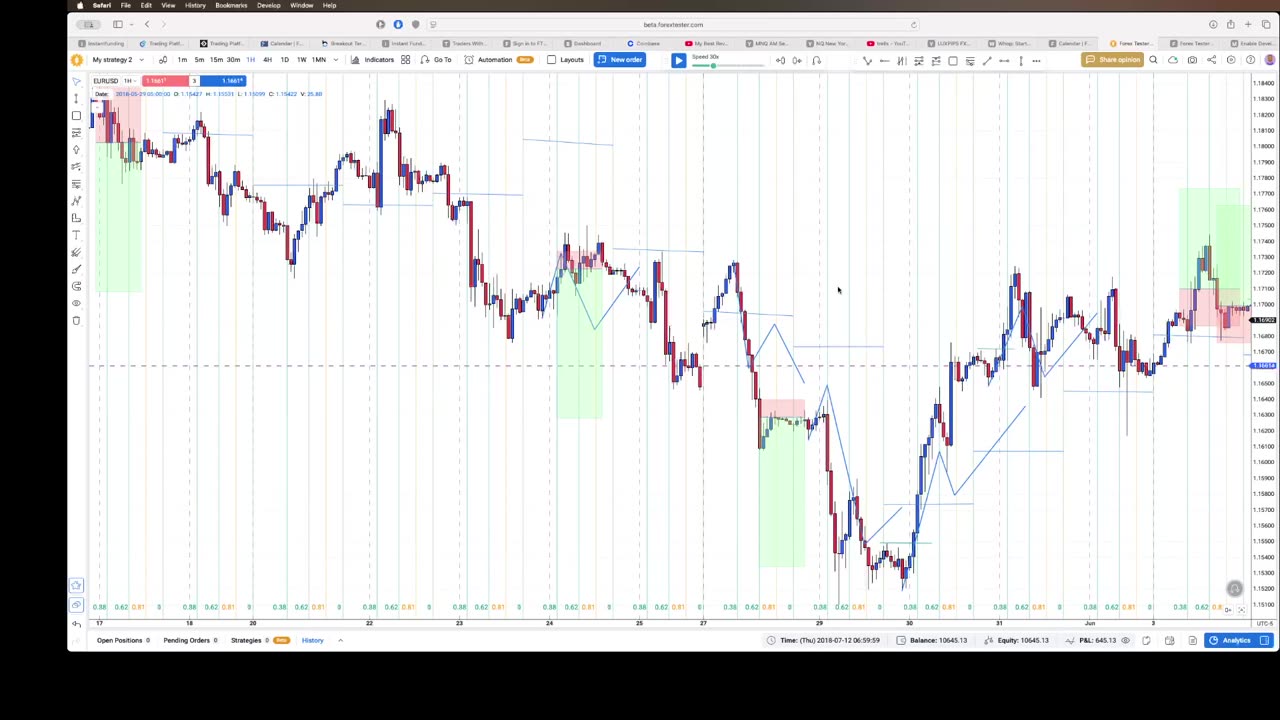Click the share icon in top toolbar
Viewport: 1280px width, 720px height.
pyautogui.click(x=1212, y=60)
